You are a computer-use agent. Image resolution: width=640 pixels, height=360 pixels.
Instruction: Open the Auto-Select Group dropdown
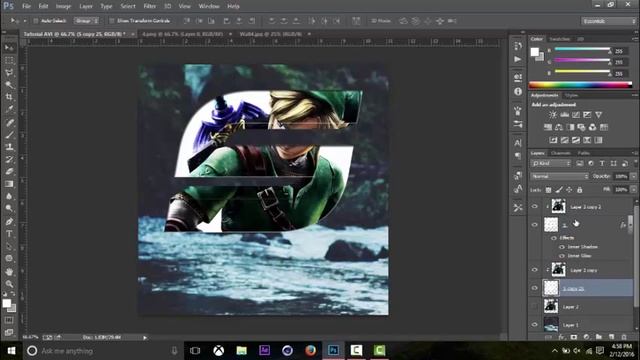coord(86,20)
